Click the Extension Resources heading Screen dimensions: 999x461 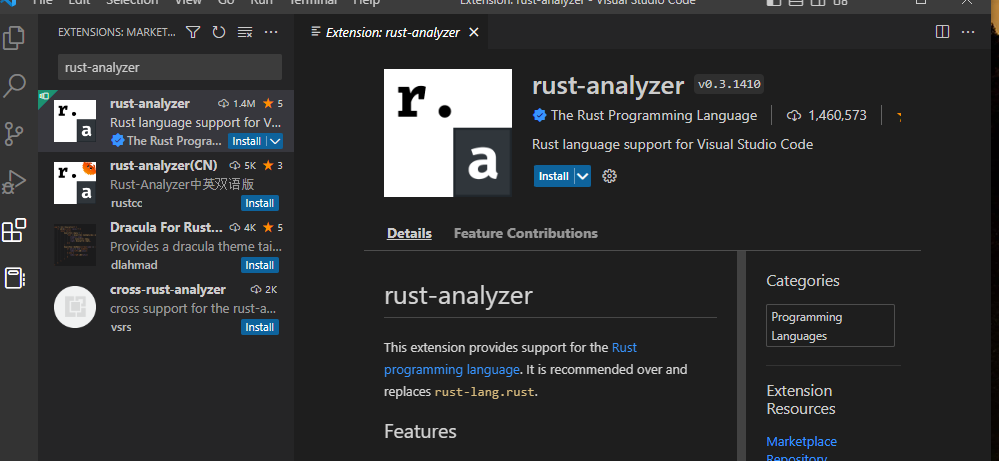tap(801, 399)
